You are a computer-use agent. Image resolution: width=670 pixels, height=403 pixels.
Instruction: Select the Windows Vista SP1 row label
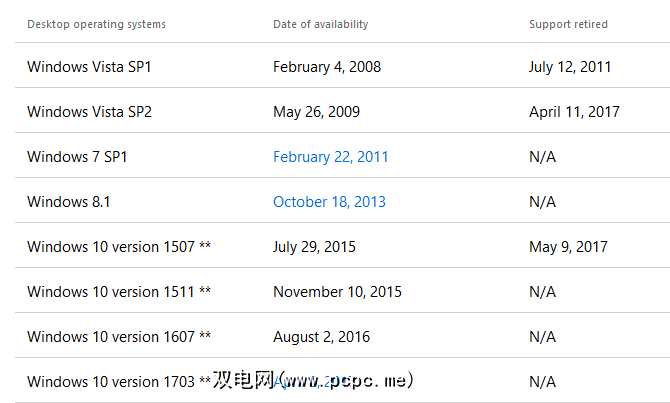click(x=89, y=67)
